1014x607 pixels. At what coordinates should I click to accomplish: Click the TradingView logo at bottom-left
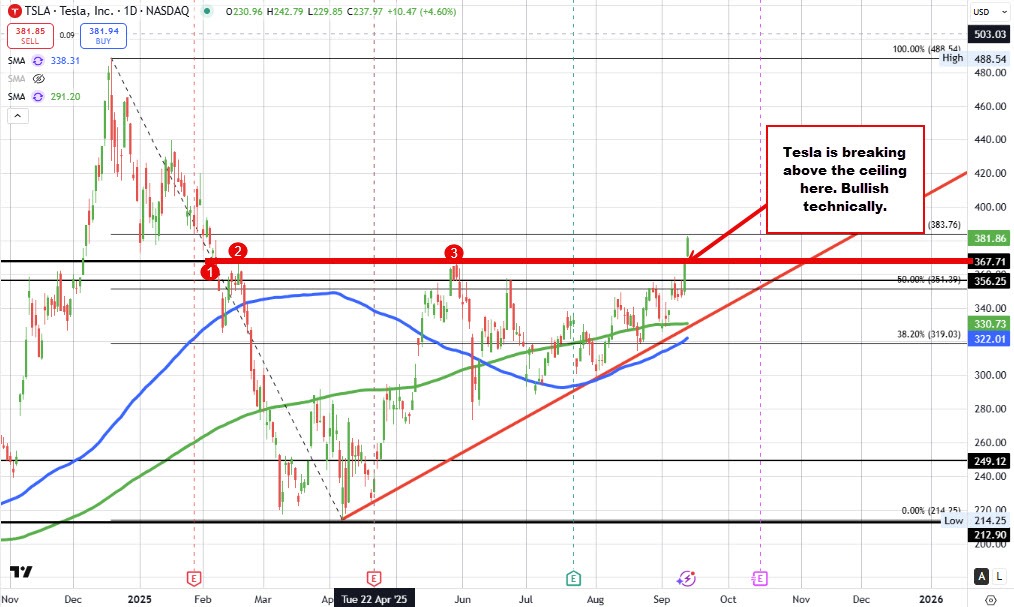pyautogui.click(x=21, y=571)
